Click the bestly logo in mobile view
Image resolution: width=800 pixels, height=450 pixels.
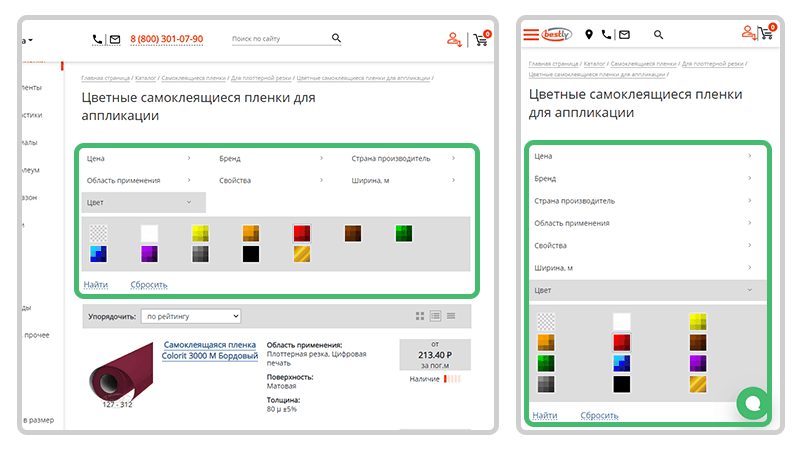(557, 34)
